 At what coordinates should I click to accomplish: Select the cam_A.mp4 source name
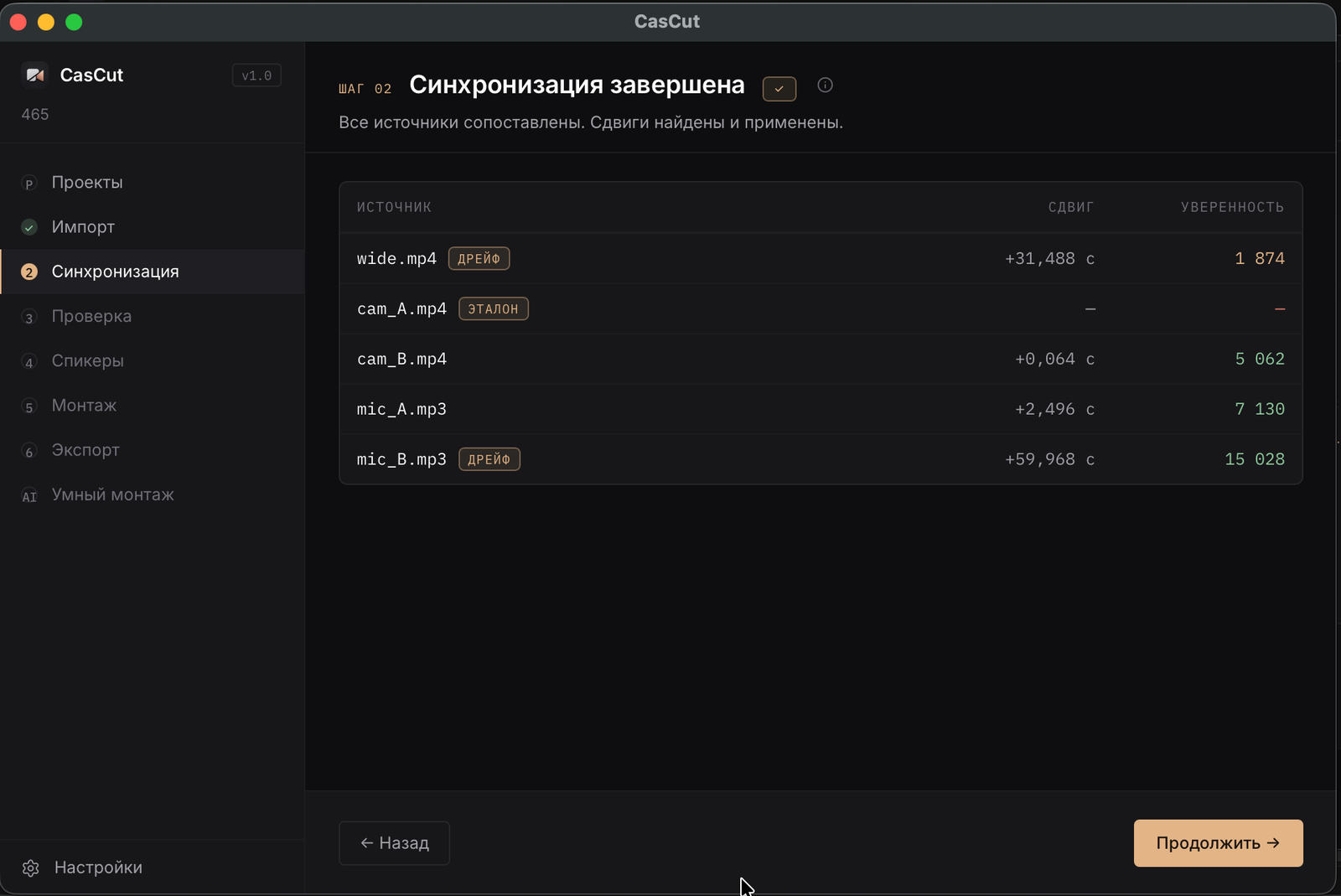[401, 308]
